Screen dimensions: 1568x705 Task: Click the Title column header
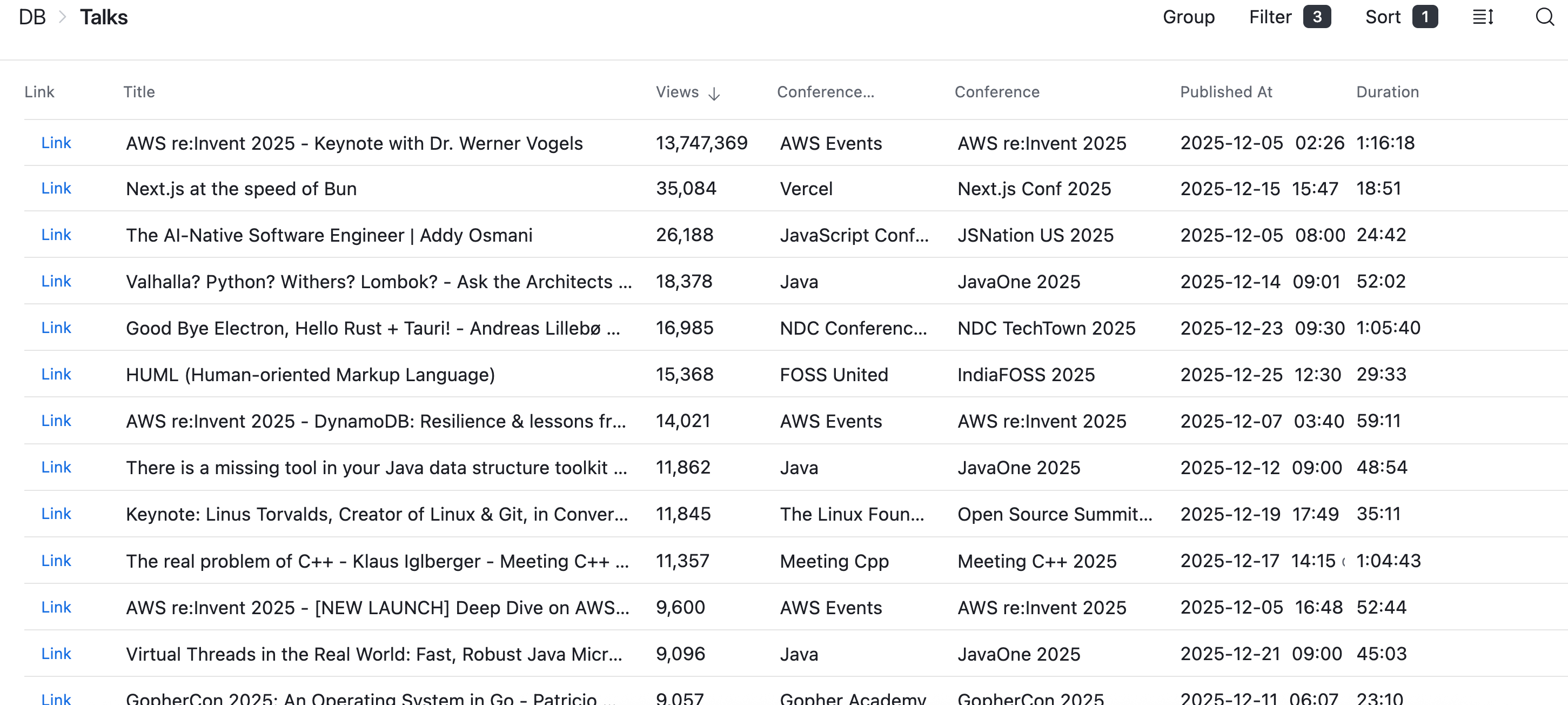(x=139, y=92)
